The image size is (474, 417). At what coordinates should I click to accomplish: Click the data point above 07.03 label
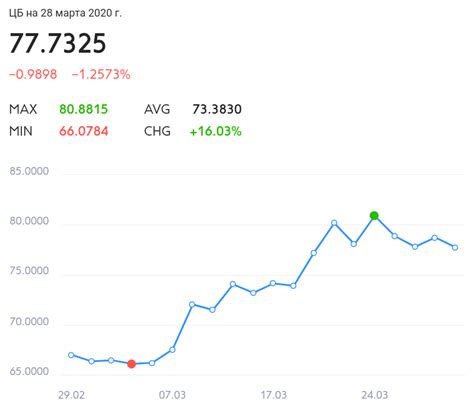[x=172, y=350]
